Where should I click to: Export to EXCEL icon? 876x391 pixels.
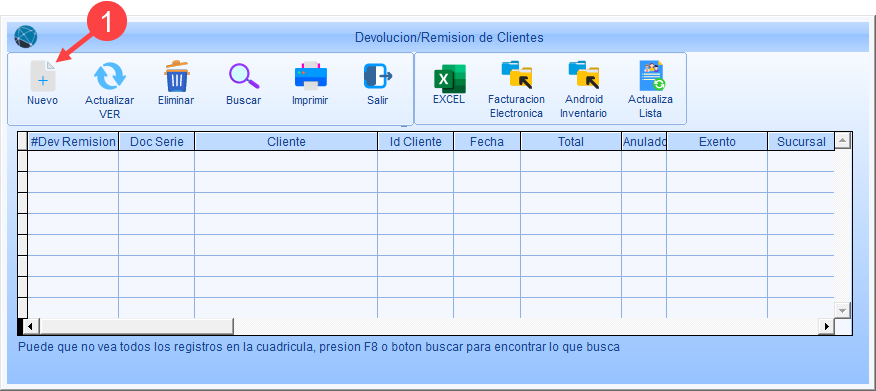450,78
